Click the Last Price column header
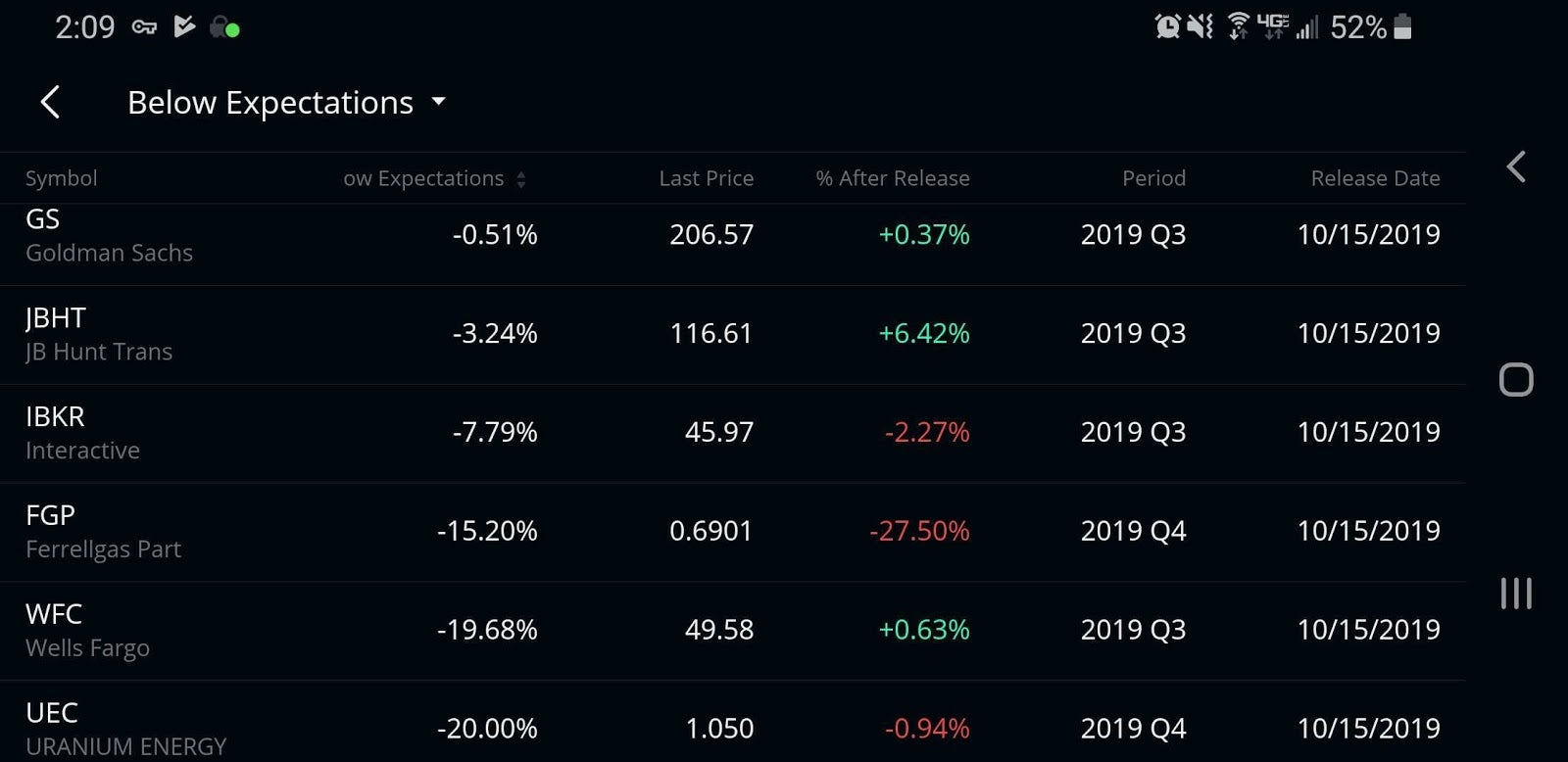Screen dimensions: 1568x762 coord(707,178)
